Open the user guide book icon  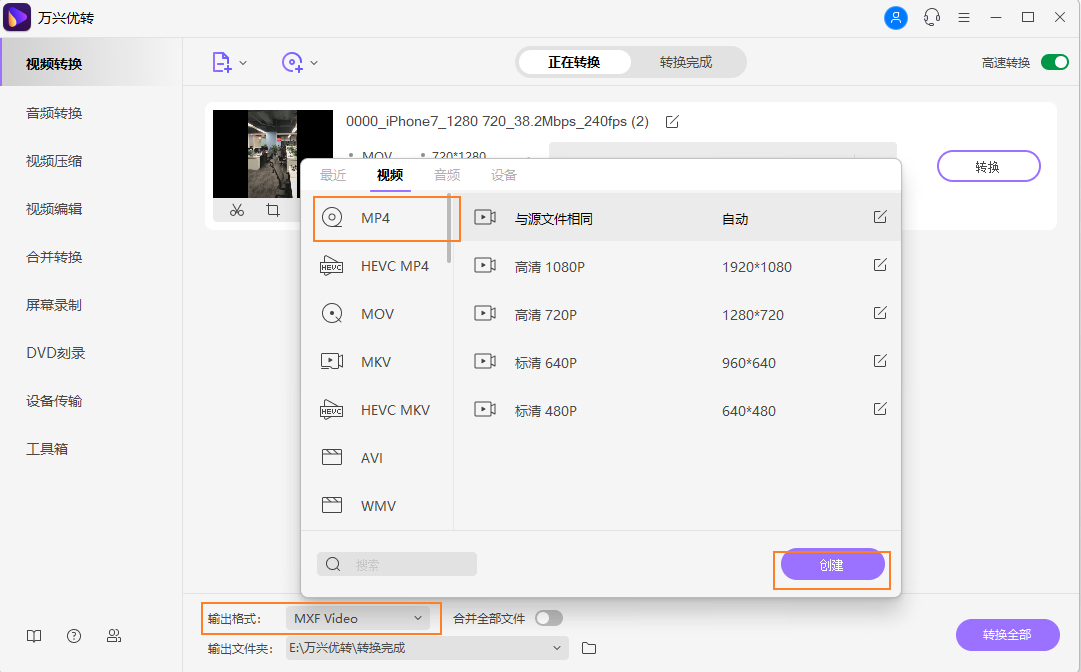33,636
